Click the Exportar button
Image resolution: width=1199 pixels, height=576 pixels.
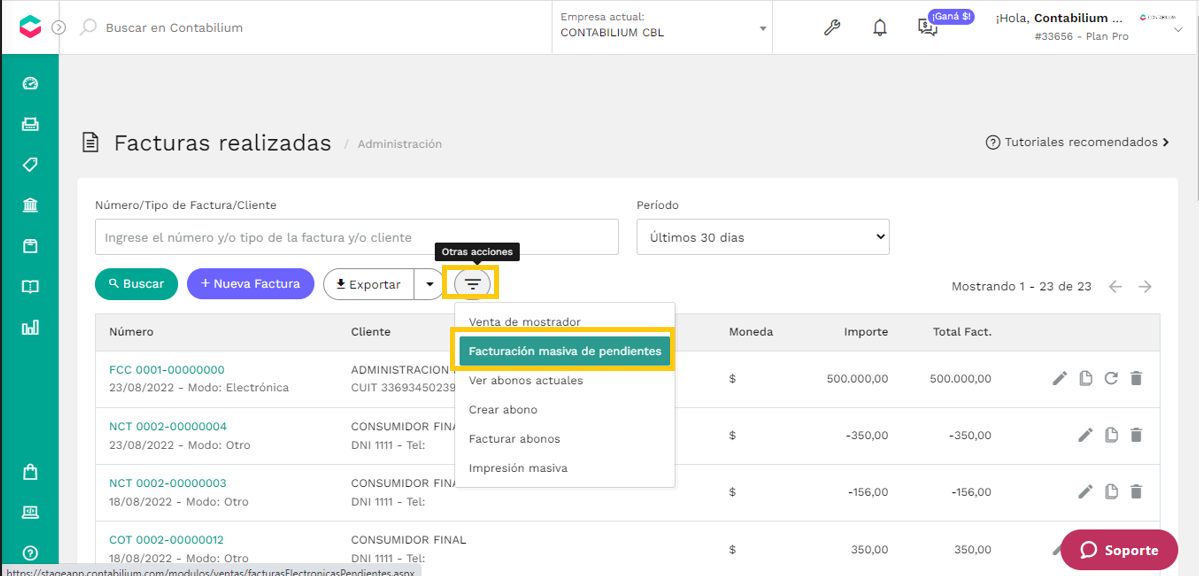[369, 284]
